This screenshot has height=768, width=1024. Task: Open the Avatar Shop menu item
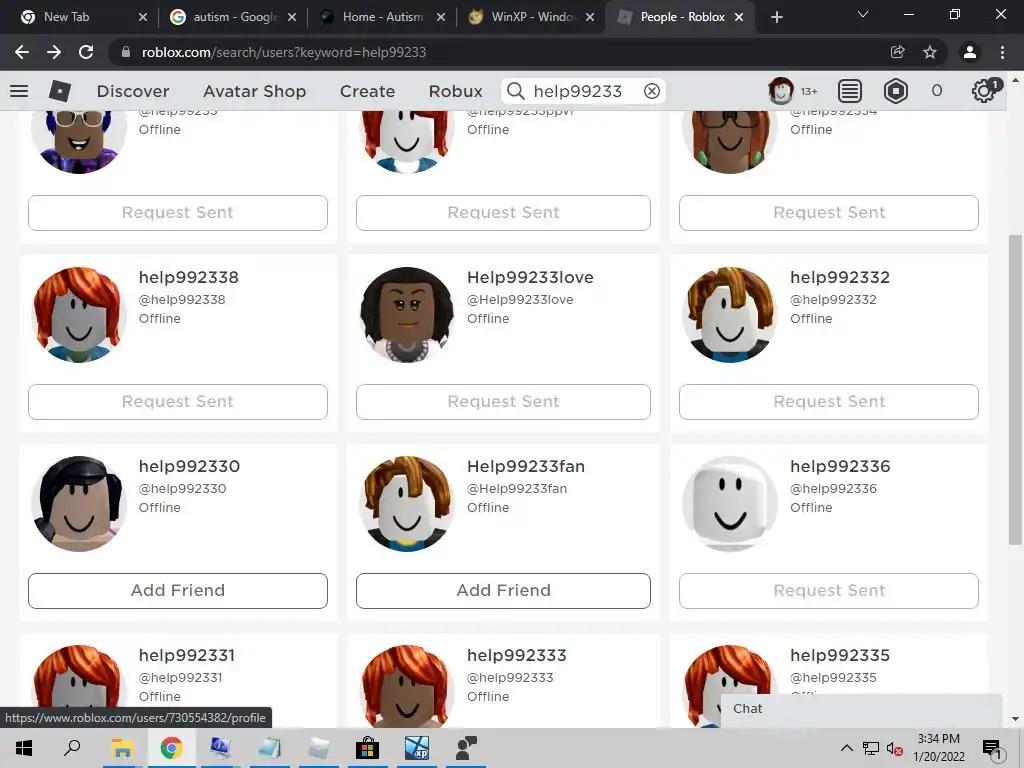(x=254, y=91)
